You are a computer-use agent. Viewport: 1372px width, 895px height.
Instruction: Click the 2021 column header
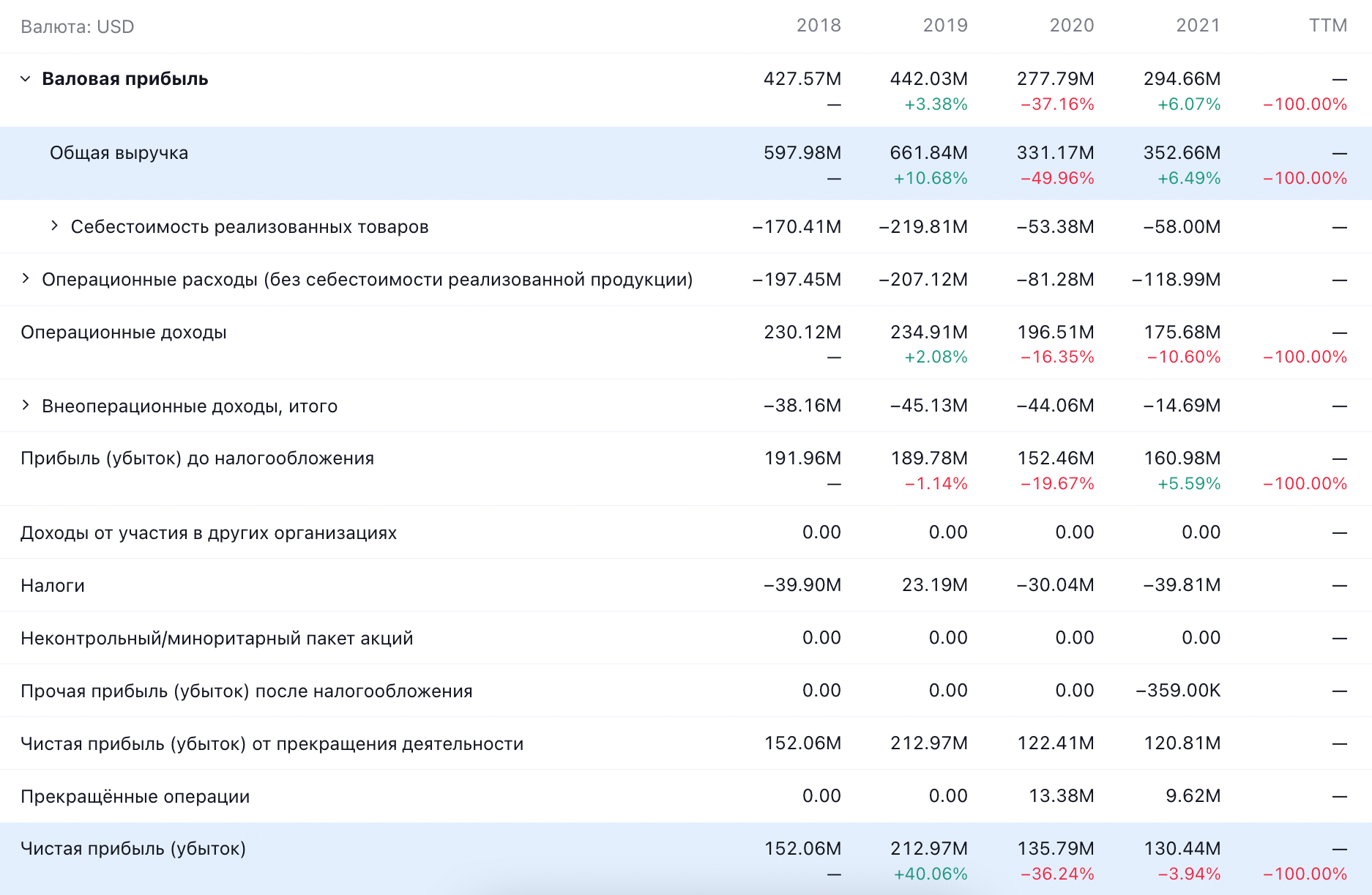(1198, 26)
